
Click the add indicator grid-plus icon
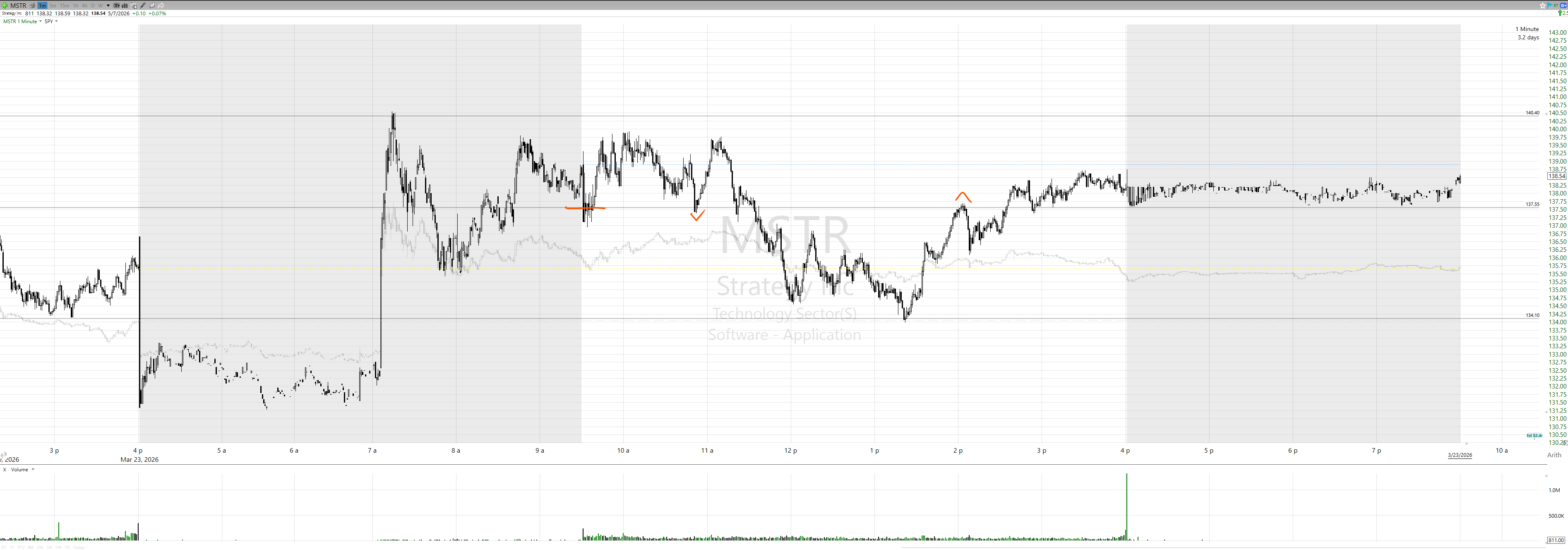click(x=134, y=5)
